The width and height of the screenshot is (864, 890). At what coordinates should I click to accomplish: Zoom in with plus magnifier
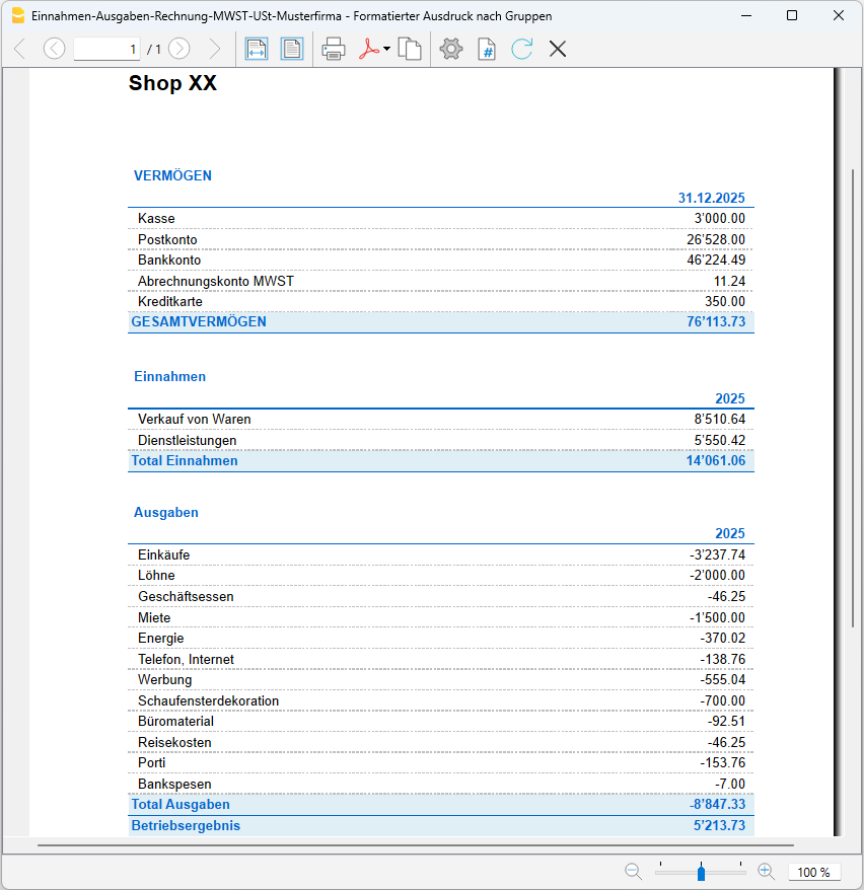pyautogui.click(x=766, y=871)
